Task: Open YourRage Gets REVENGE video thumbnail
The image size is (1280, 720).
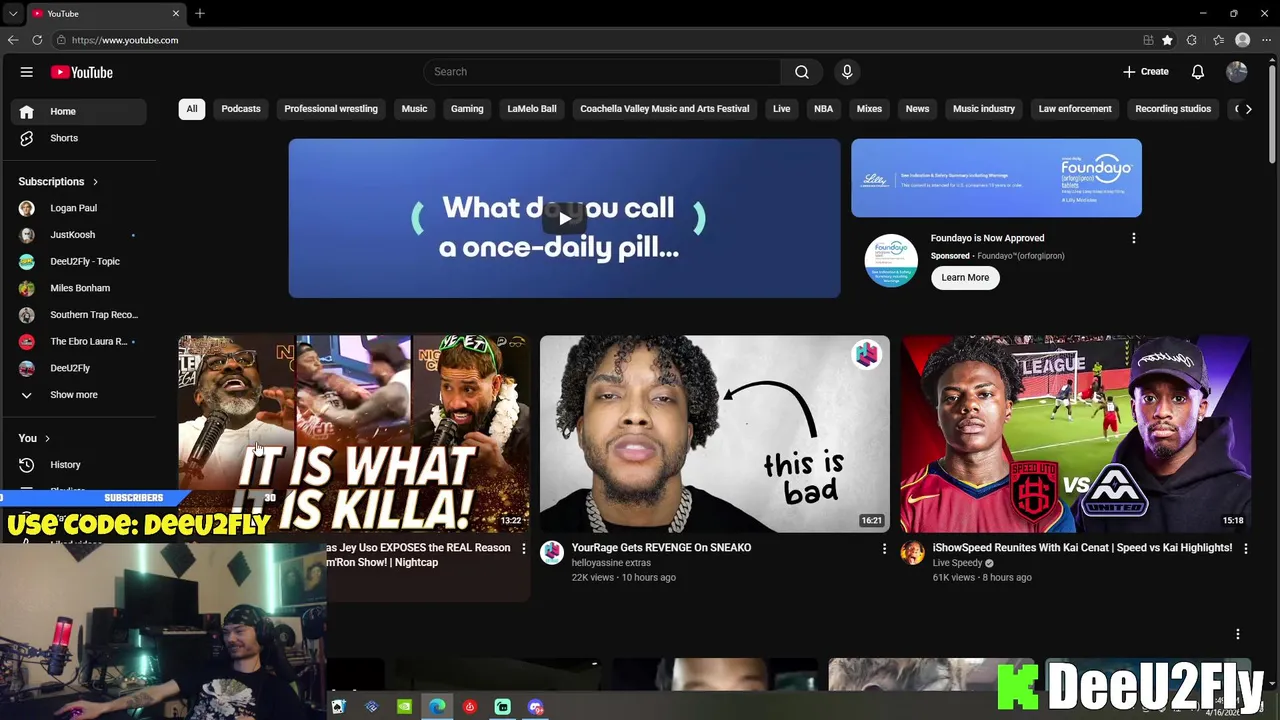Action: pyautogui.click(x=714, y=434)
